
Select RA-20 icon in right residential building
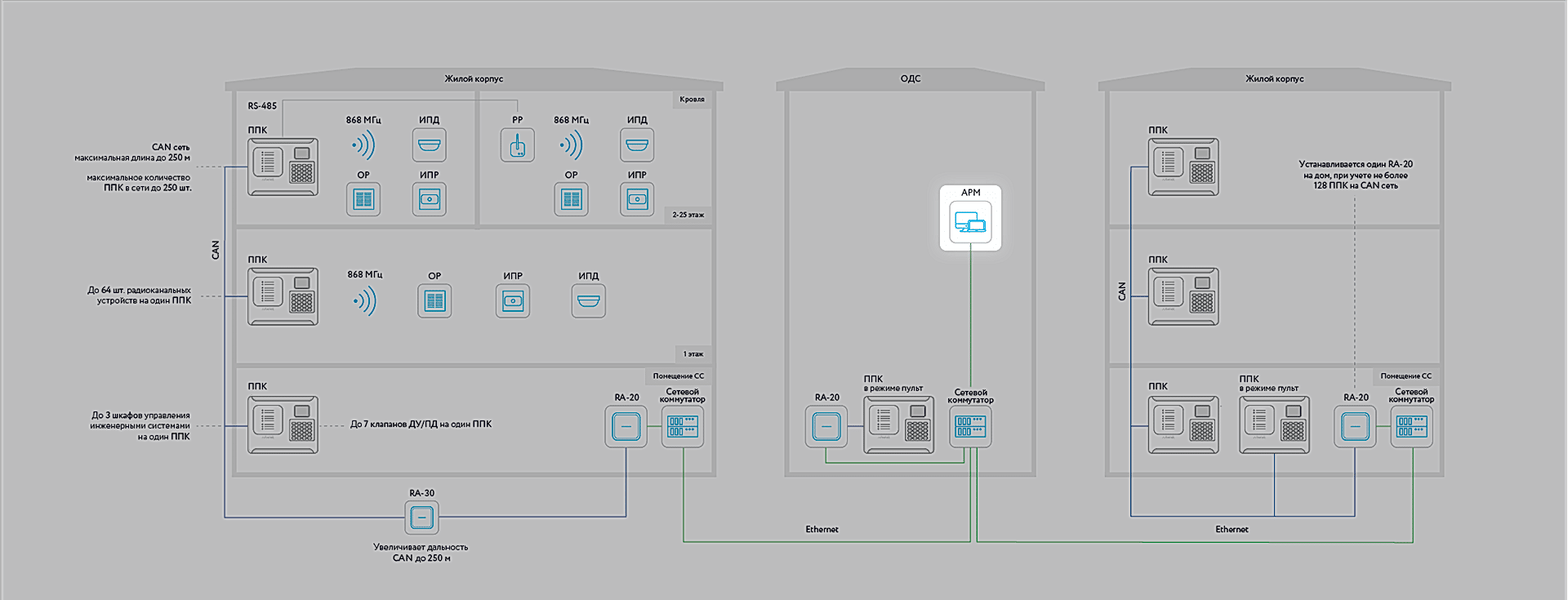click(1355, 426)
